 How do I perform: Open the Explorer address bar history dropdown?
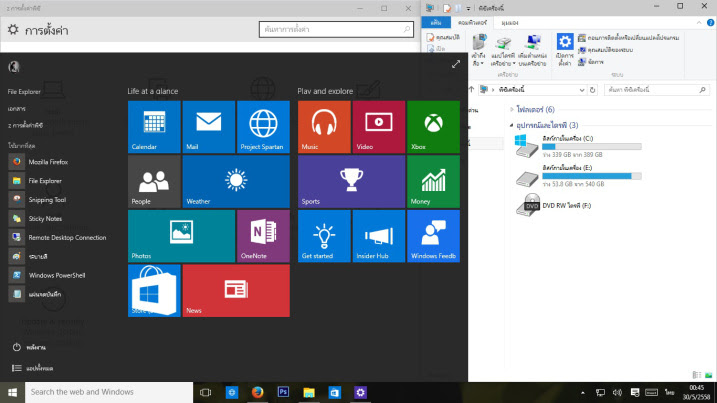click(582, 90)
